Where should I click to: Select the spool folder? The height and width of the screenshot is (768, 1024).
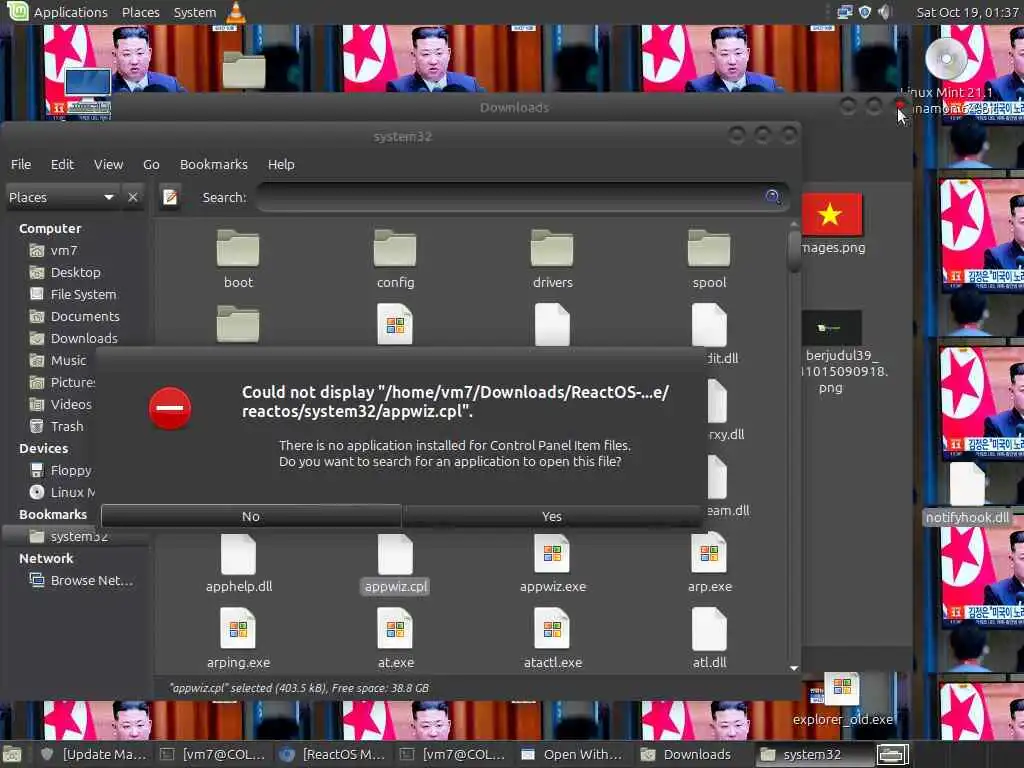coord(709,259)
